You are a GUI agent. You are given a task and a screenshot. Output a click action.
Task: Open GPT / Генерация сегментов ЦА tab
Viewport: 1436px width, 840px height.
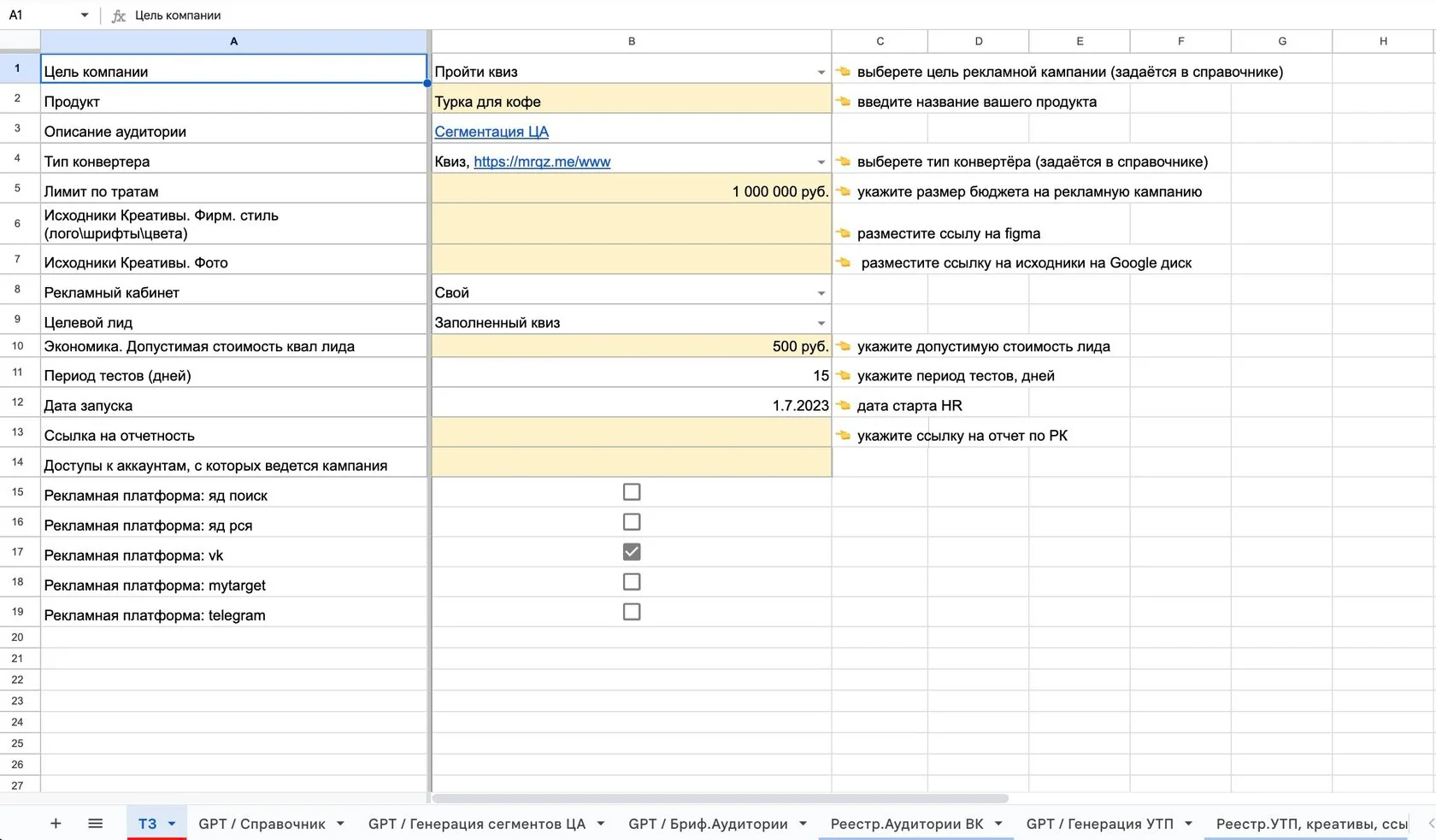click(477, 824)
